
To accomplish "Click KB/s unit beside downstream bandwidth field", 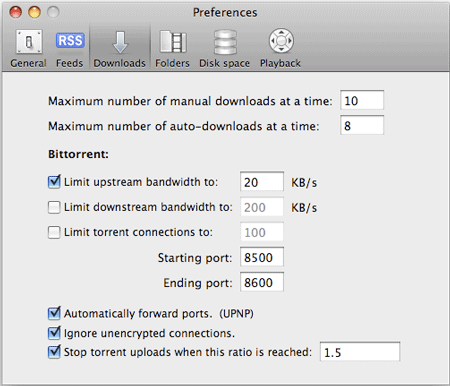I will tap(304, 208).
